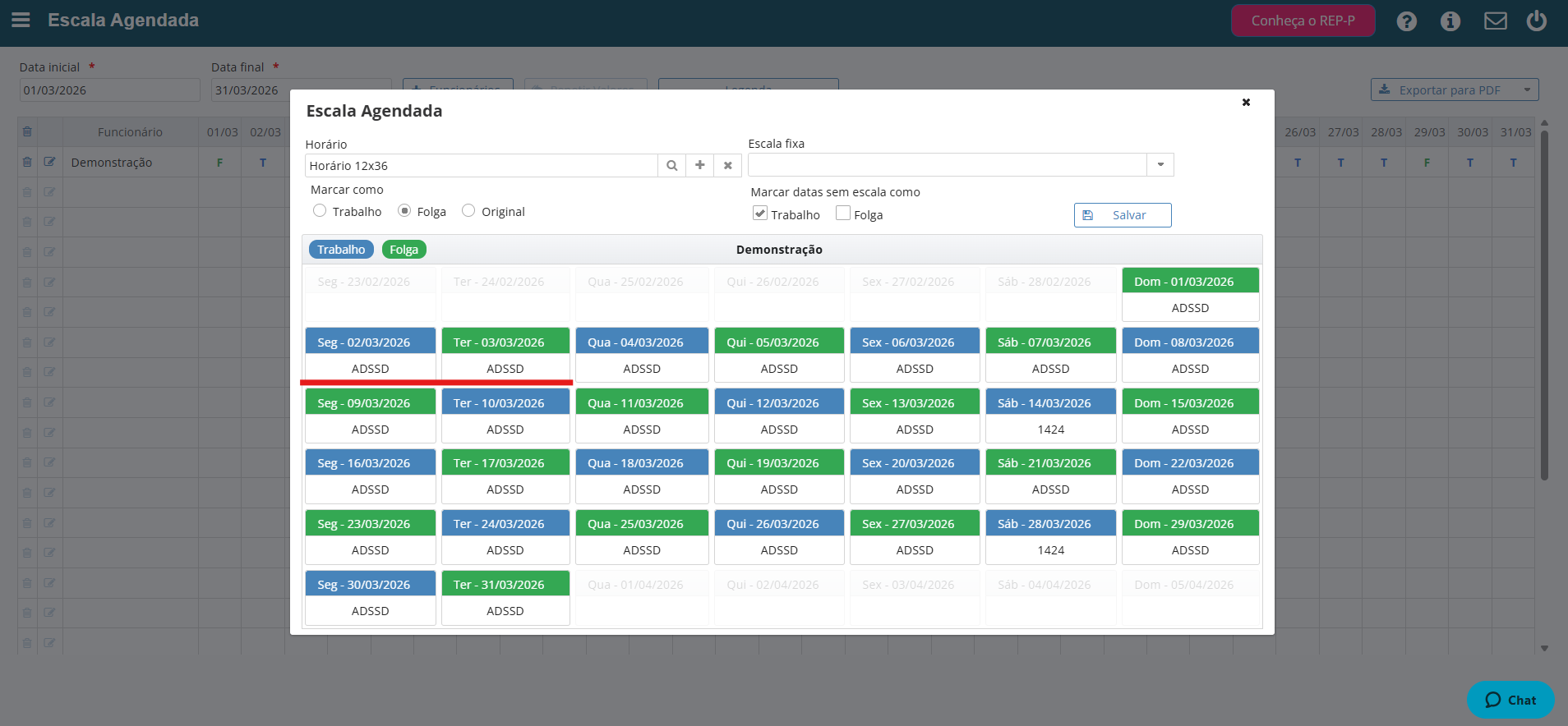The height and width of the screenshot is (726, 1568).
Task: Open the hamburger navigation menu
Action: 21,20
